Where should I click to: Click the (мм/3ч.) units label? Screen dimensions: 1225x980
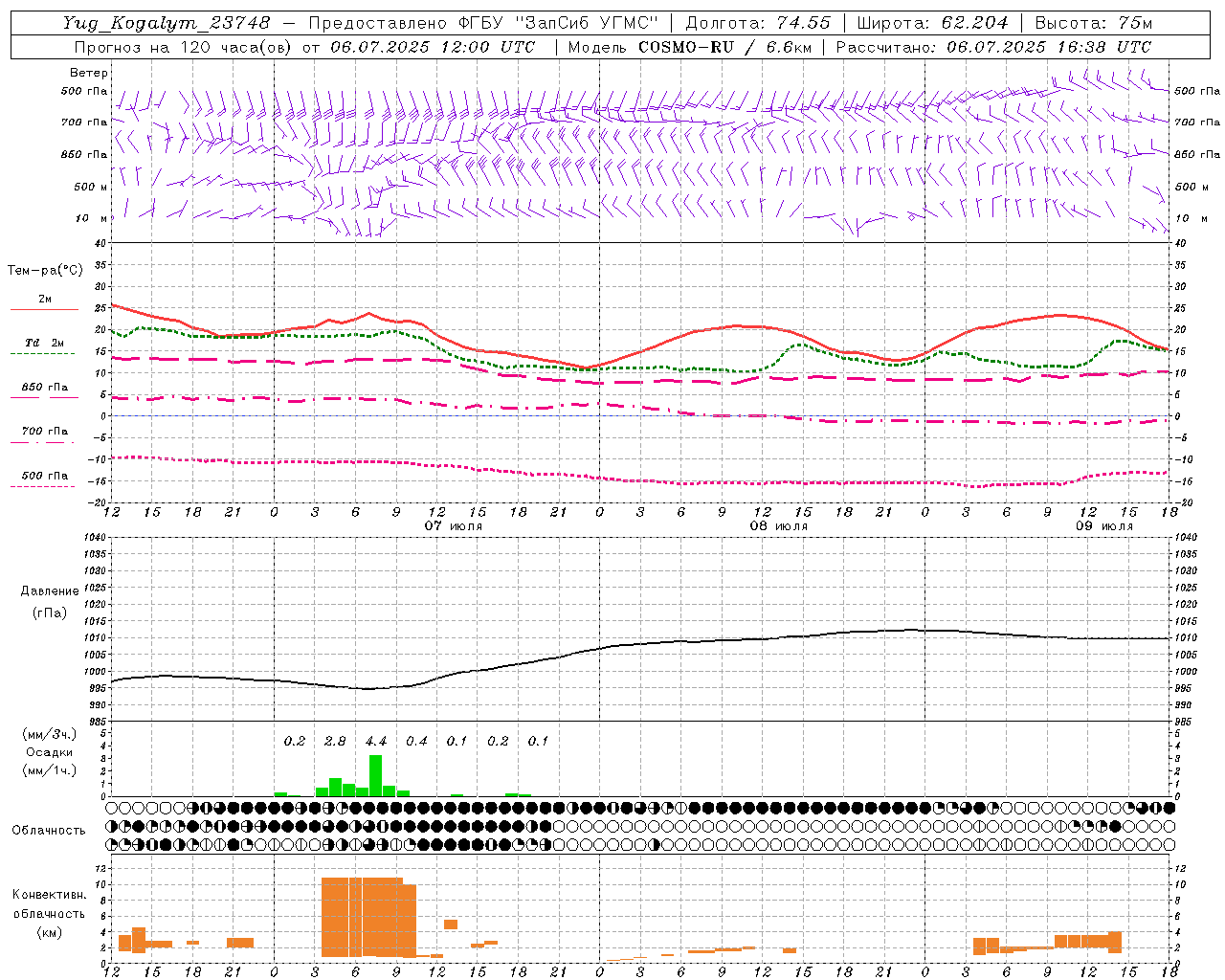(x=49, y=734)
